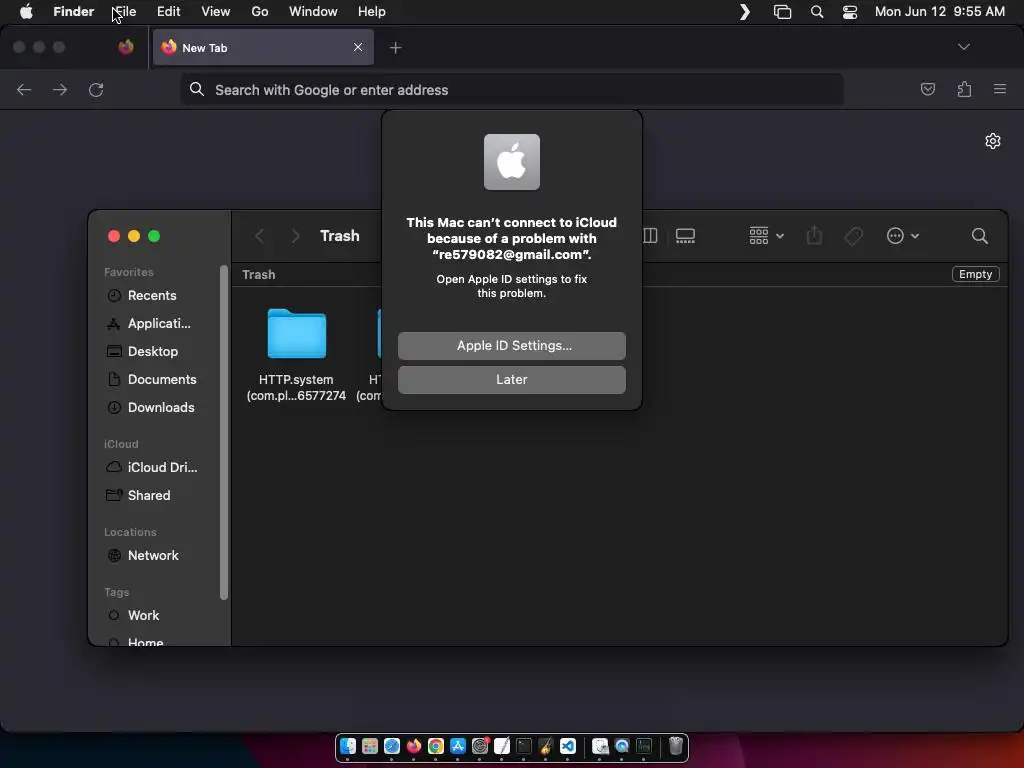Open Firefox extensions puzzle icon
The height and width of the screenshot is (768, 1024).
click(x=964, y=89)
